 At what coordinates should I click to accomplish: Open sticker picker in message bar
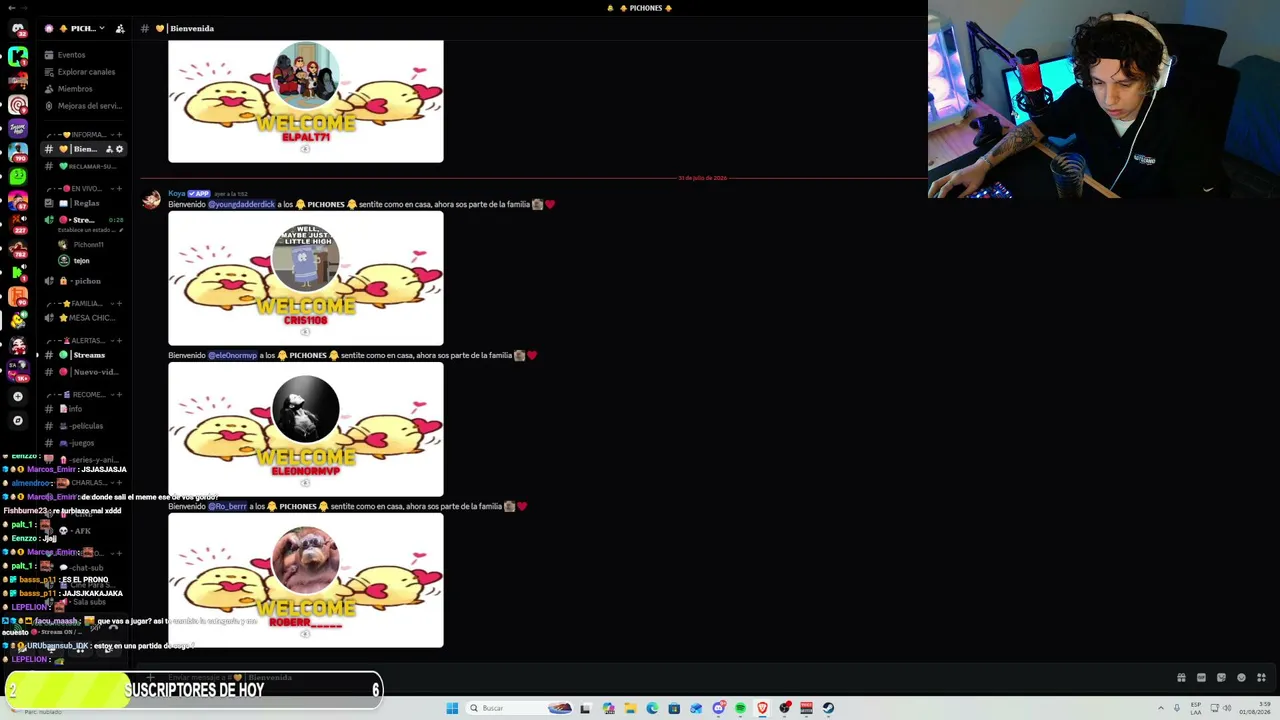click(x=1221, y=678)
